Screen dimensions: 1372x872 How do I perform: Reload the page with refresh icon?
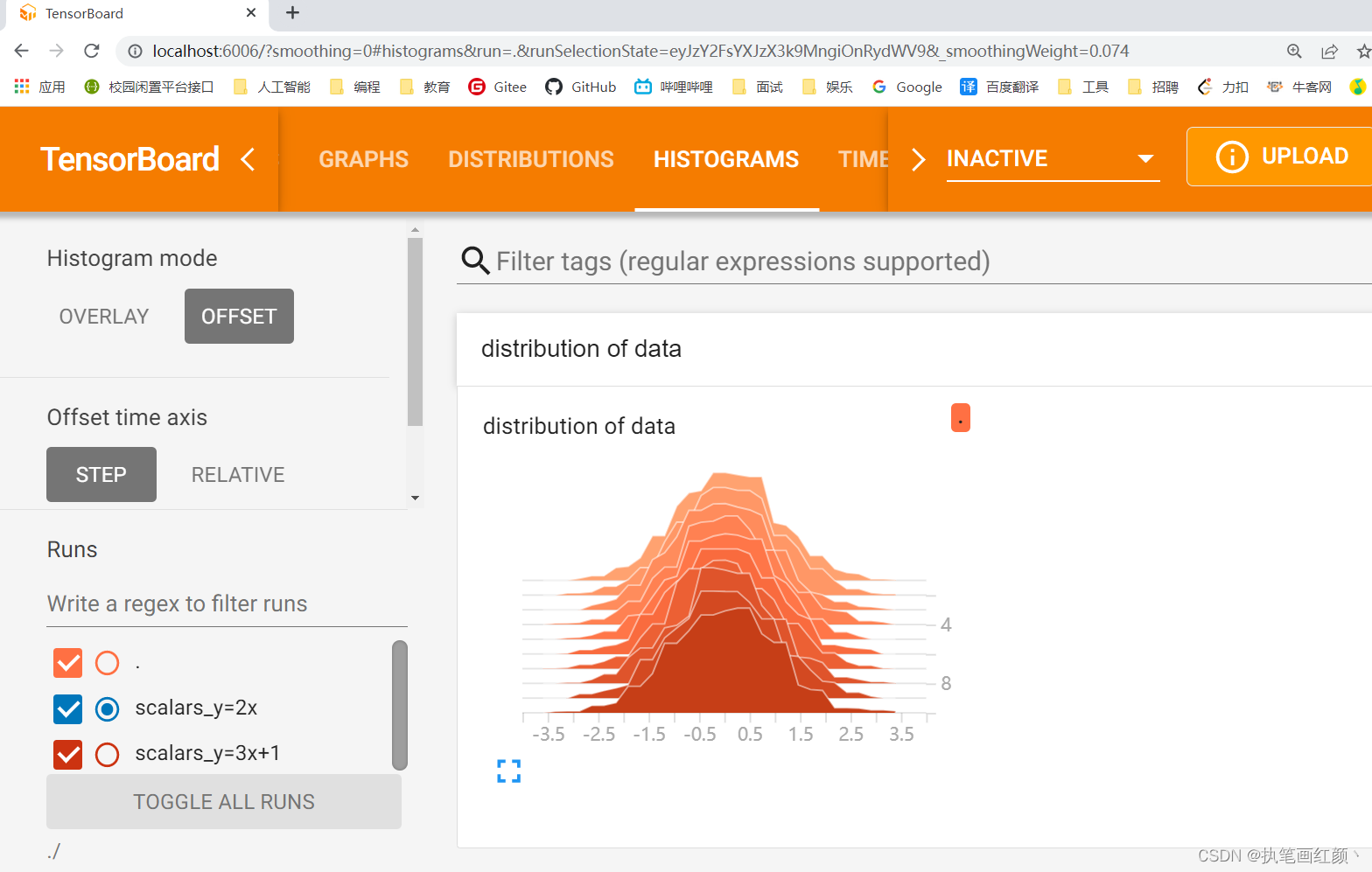[x=92, y=51]
